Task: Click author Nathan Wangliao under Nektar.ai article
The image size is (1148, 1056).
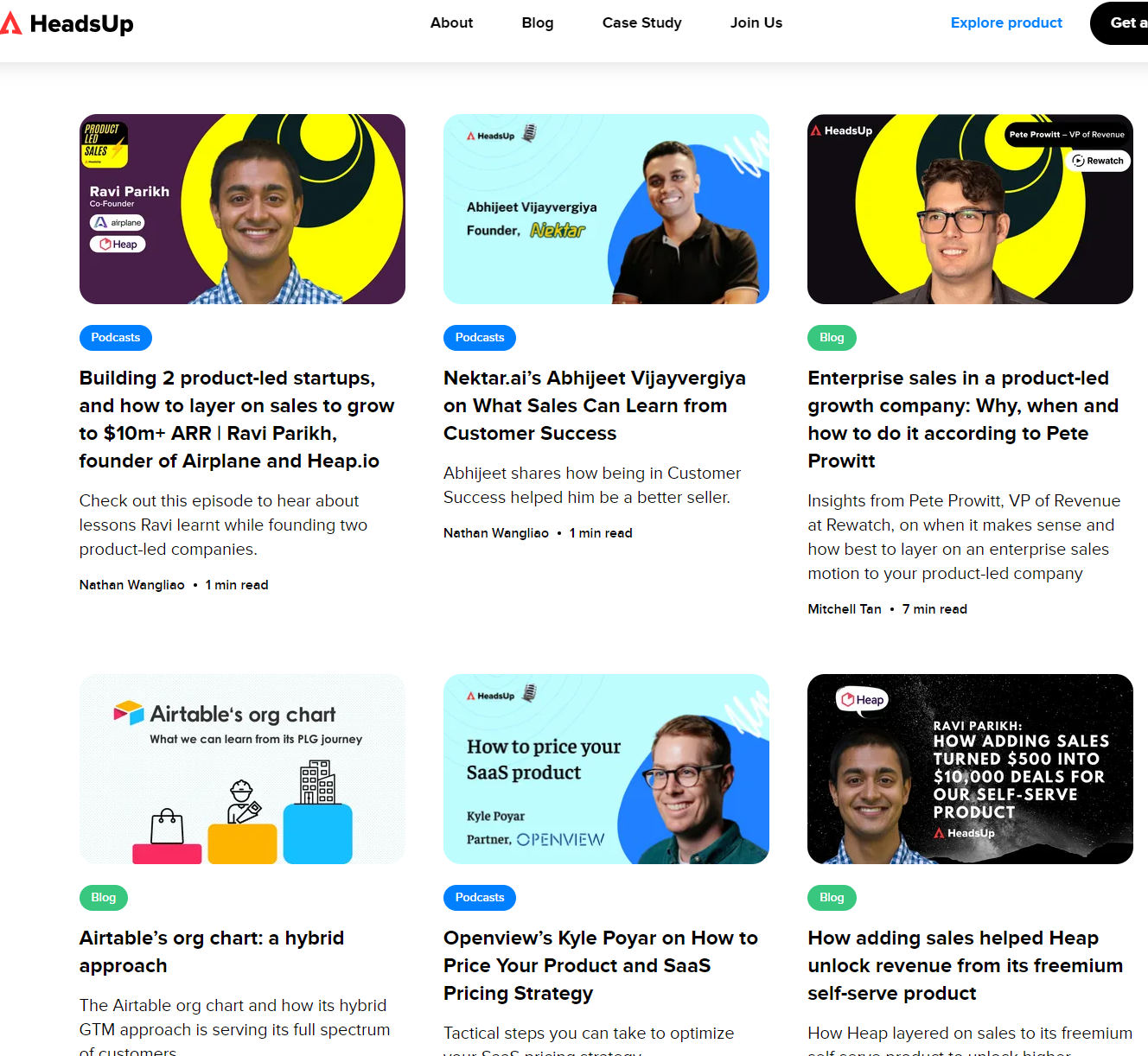Action: point(496,533)
